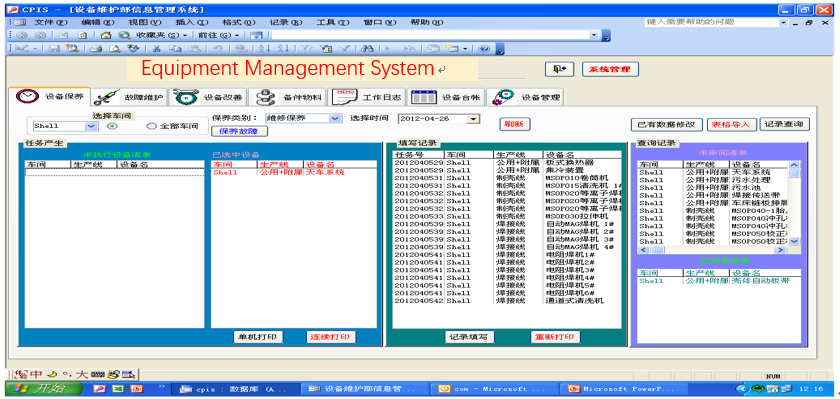
Task: Click the Home icon in the web toolbar
Action: [x=106, y=35]
